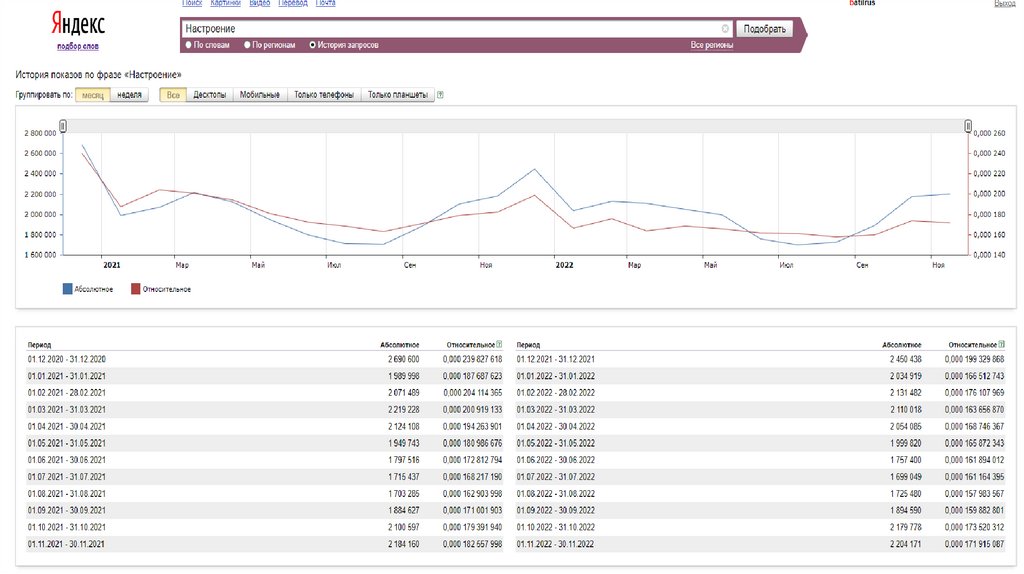Open the help question mark icon

[x=441, y=95]
